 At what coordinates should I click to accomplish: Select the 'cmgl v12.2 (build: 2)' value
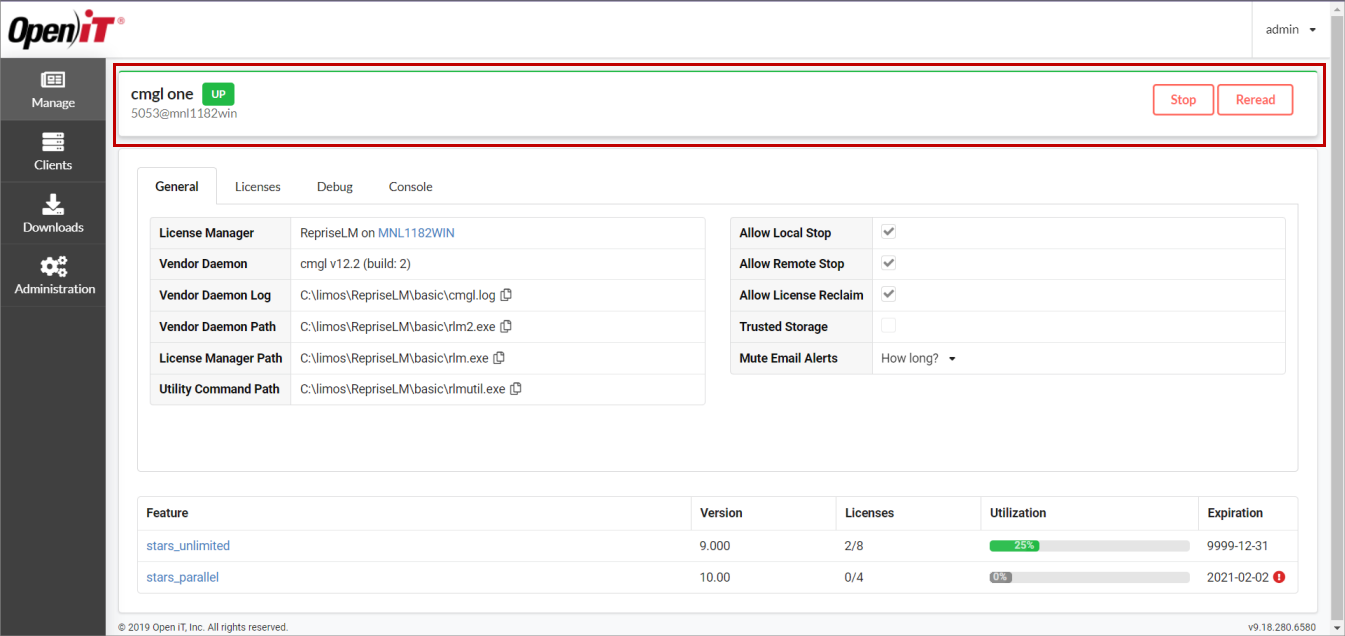pos(356,264)
